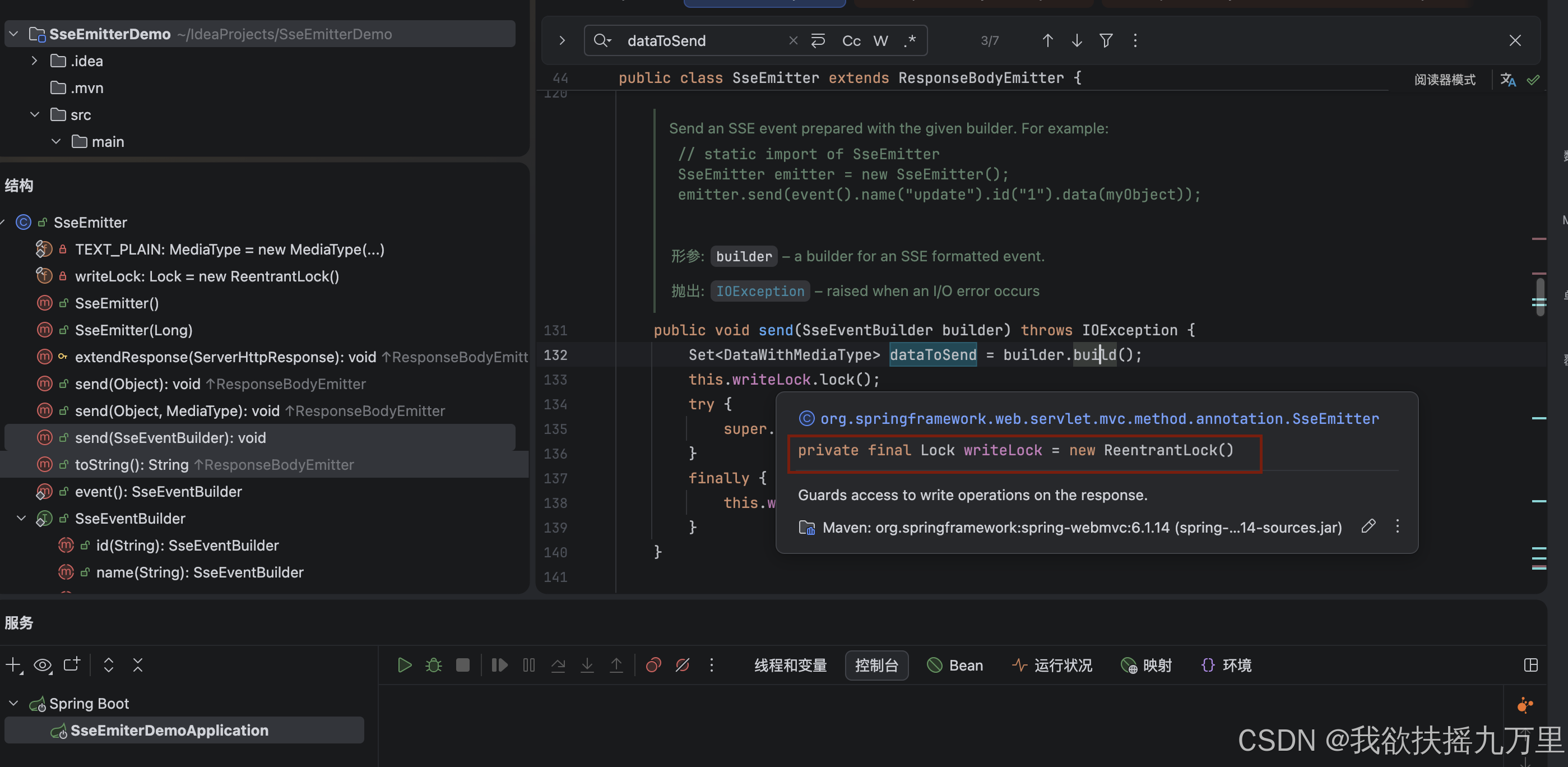Click Resume program icon
Image resolution: width=1568 pixels, height=767 pixels.
tap(499, 664)
